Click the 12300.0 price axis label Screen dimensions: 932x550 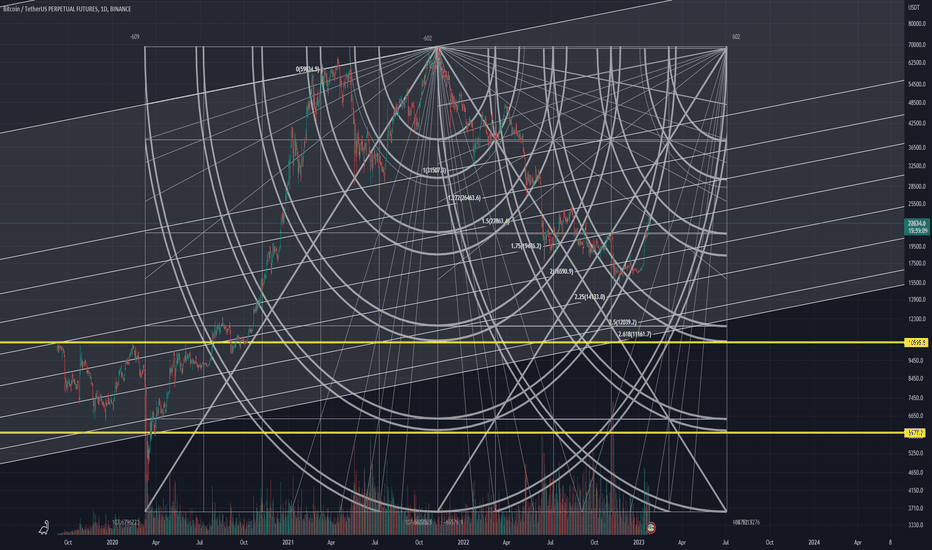pos(917,319)
